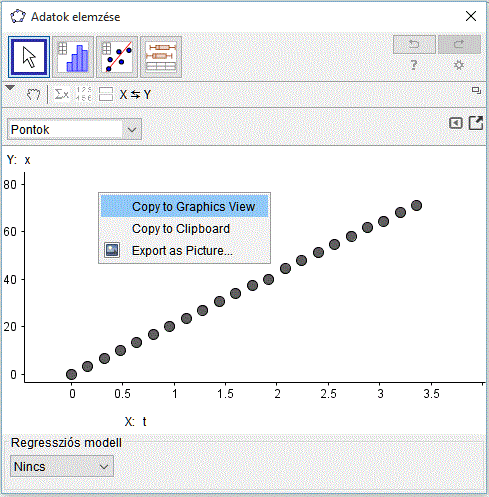
Task: Expand the Pontok plot type dropdown
Action: pos(74,129)
